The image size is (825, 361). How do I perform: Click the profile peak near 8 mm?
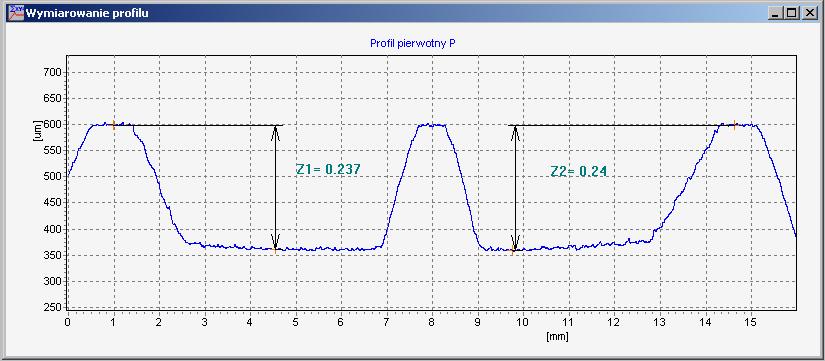(x=431, y=125)
